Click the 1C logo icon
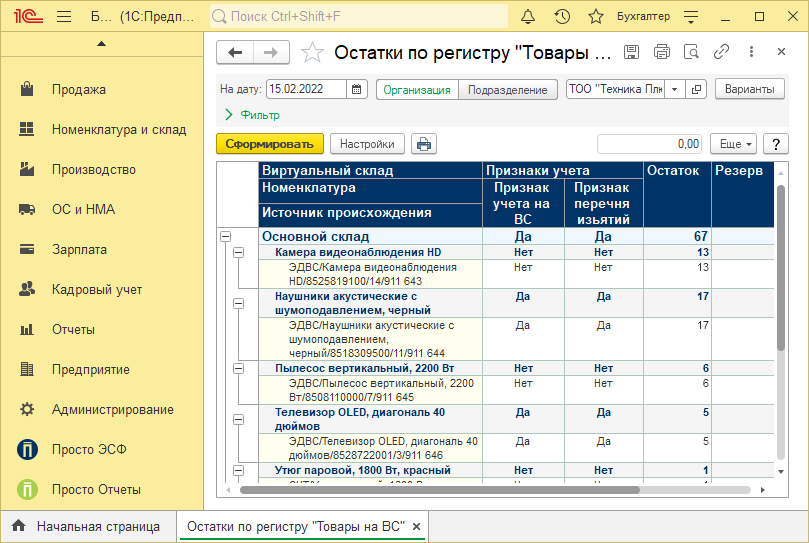The height and width of the screenshot is (543, 809). (28, 17)
